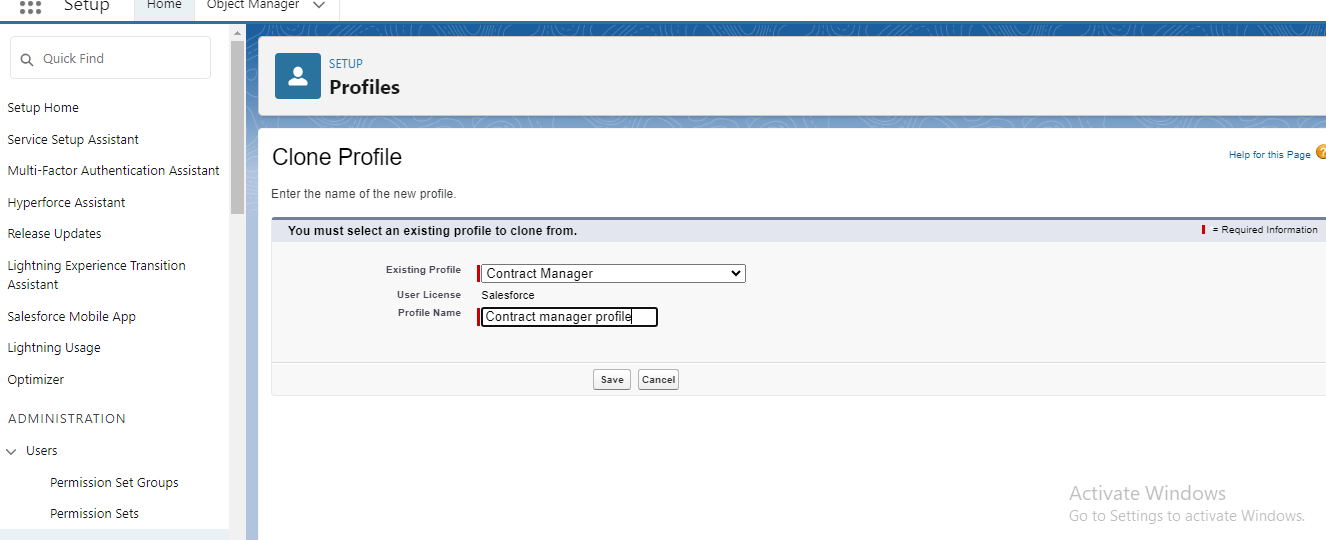Collapse the Users section chevron
This screenshot has height=540, width=1326.
(12, 451)
